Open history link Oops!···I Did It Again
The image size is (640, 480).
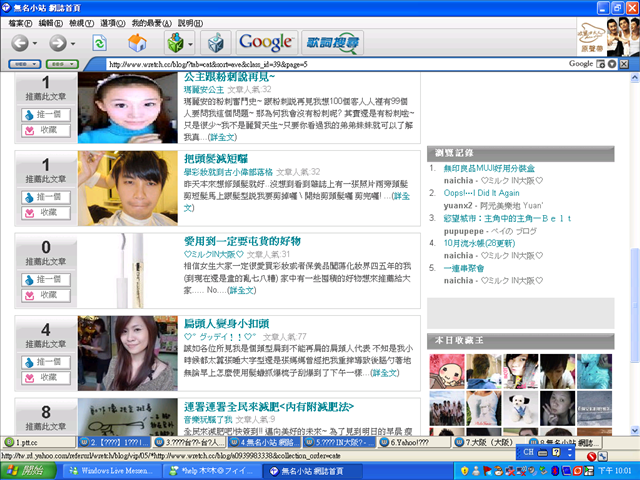[x=482, y=193]
